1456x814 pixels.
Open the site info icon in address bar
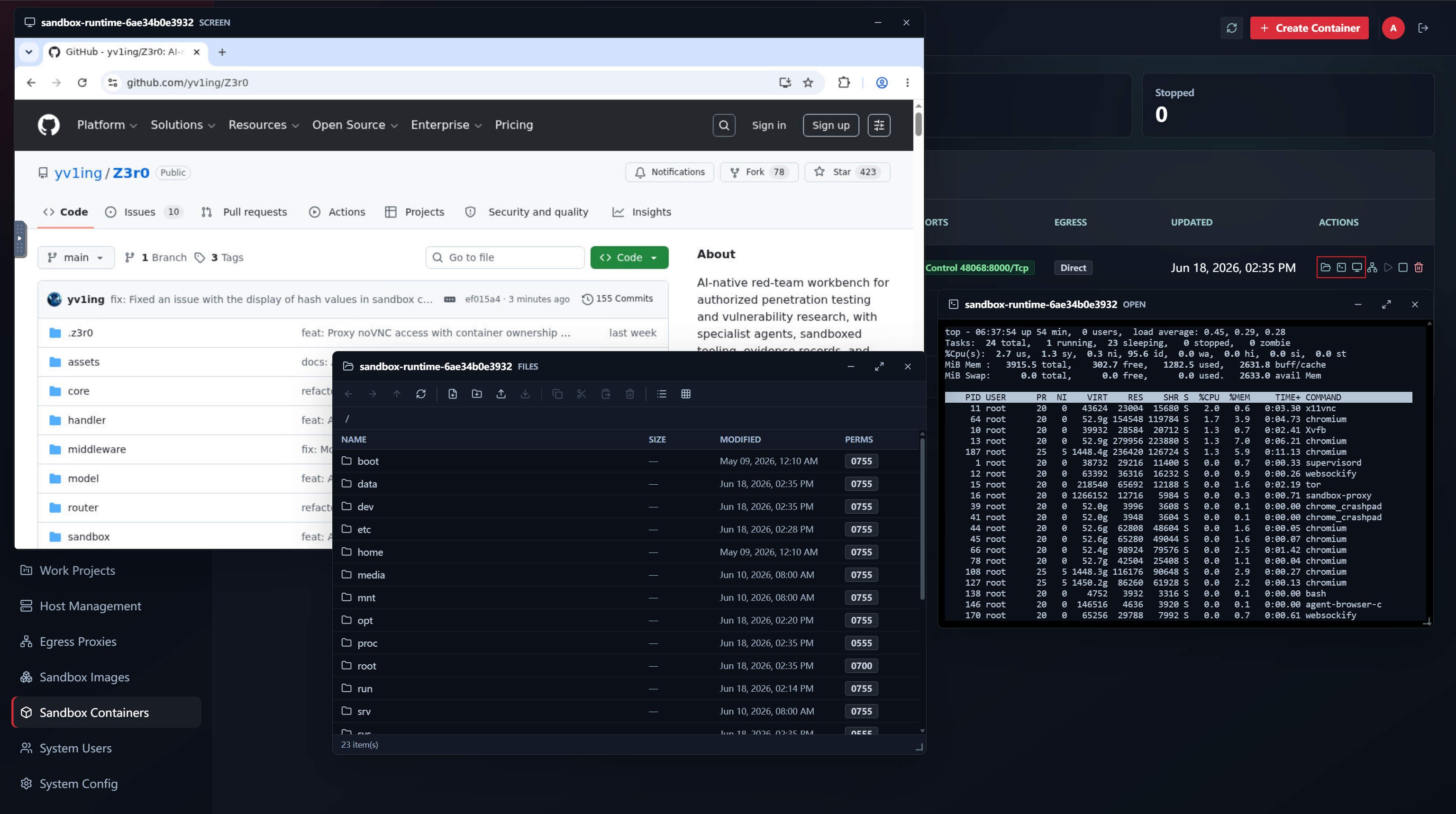(113, 83)
